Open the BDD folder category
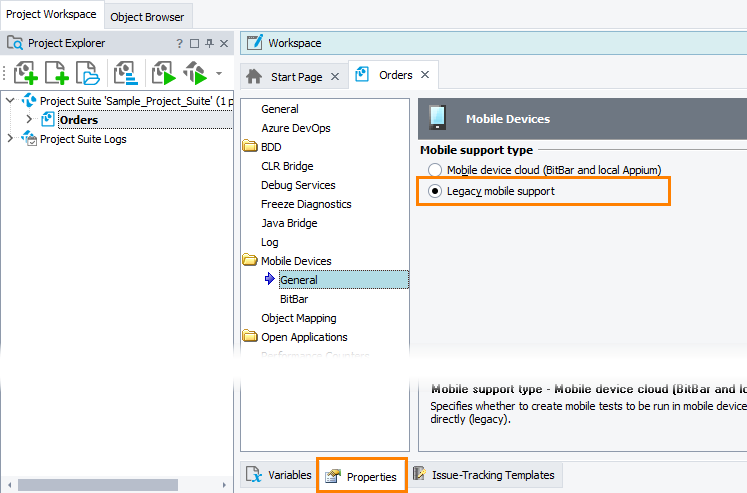The height and width of the screenshot is (493, 747). click(x=271, y=147)
